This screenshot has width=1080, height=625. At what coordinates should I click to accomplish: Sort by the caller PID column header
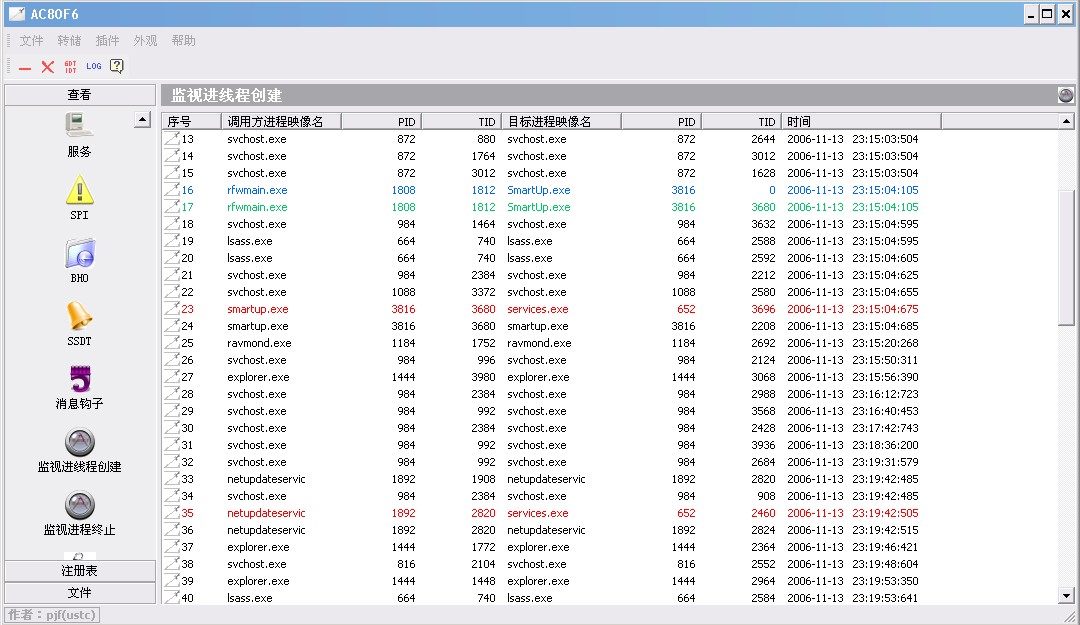click(x=381, y=121)
